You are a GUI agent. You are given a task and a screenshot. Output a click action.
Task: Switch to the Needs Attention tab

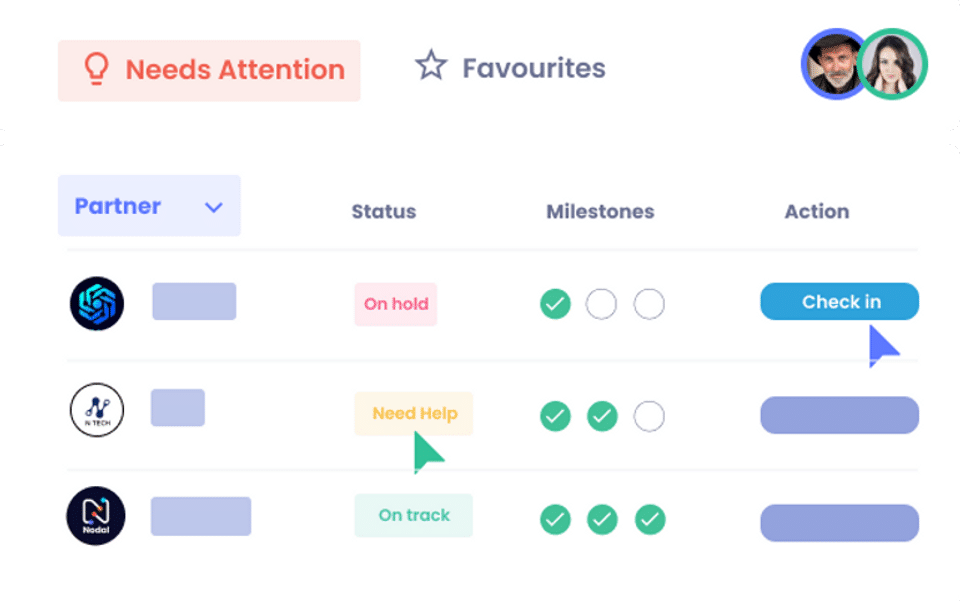click(209, 70)
